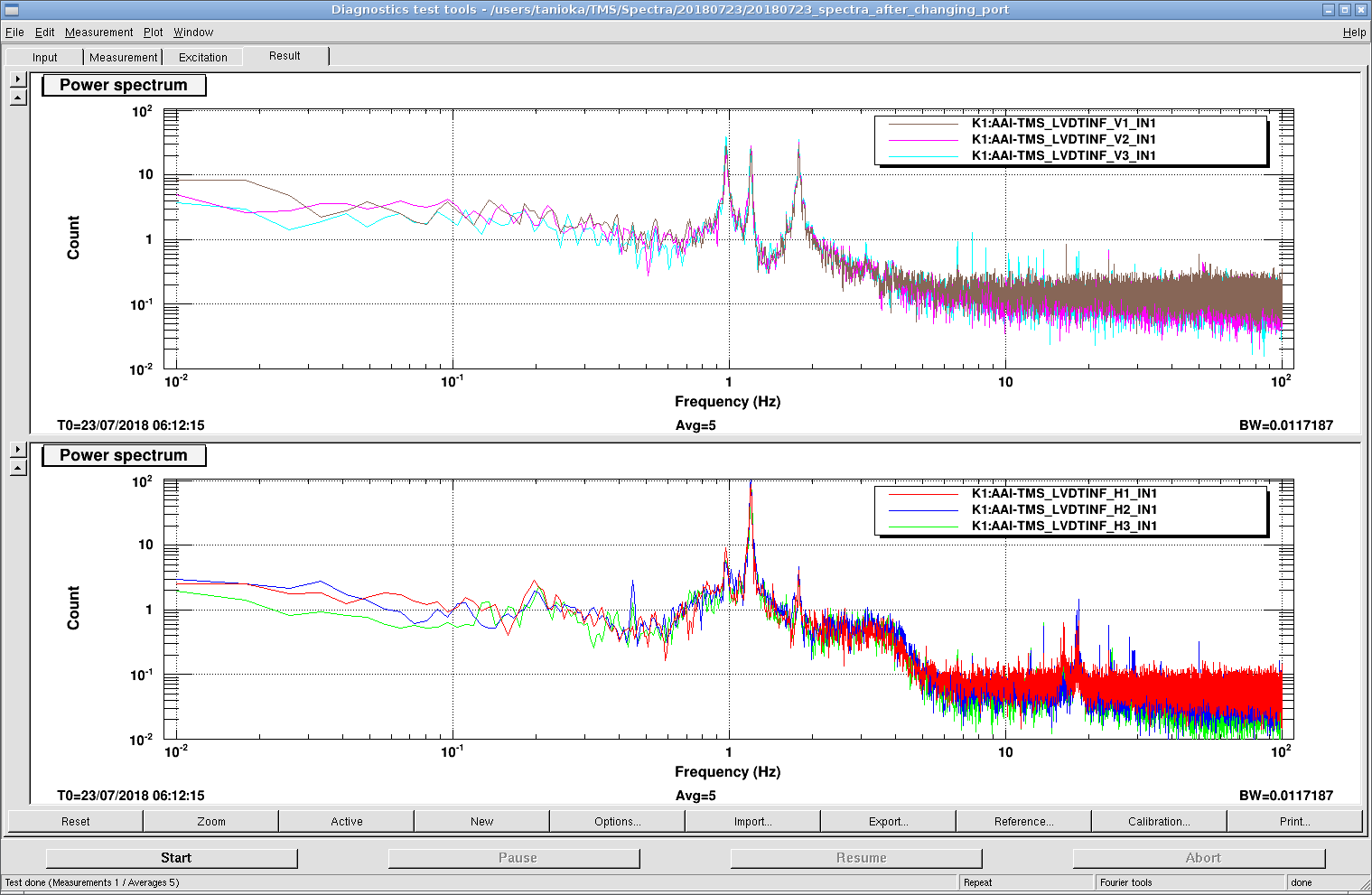The width and height of the screenshot is (1372, 895).
Task: Open the Plot menu
Action: pyautogui.click(x=154, y=33)
